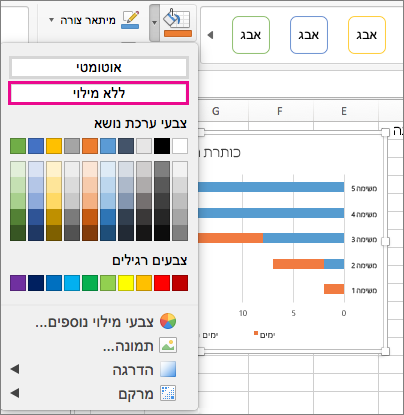This screenshot has height=415, width=404.
Task: Select the purple standard color swatch
Action: [x=18, y=283]
